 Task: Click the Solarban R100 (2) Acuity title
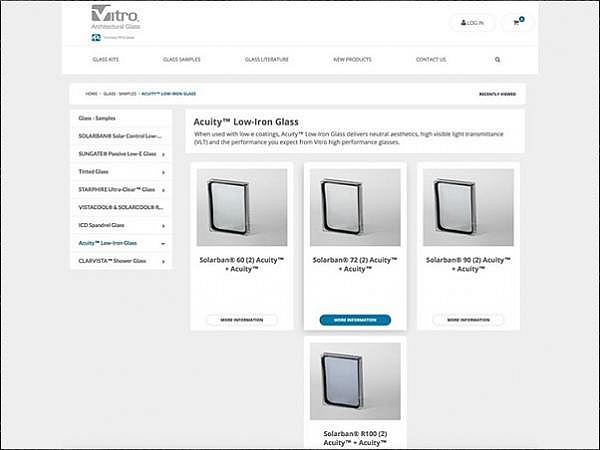pos(355,438)
